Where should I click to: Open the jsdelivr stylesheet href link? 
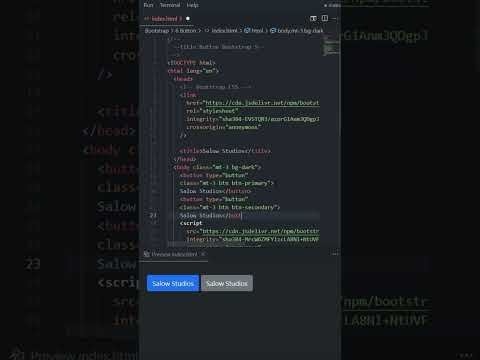262,103
